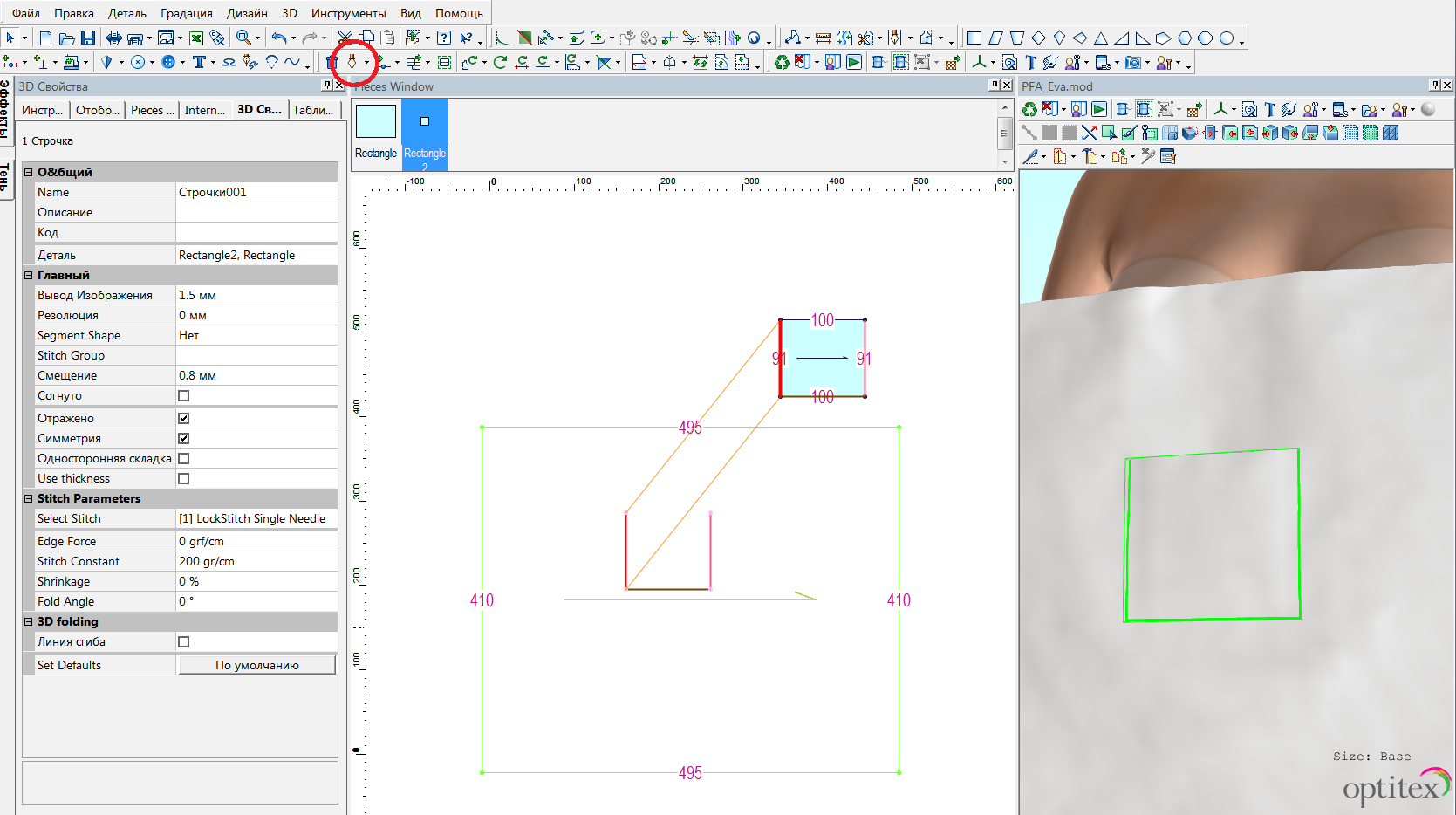Click the Copy icon in main toolbar

pos(367,38)
